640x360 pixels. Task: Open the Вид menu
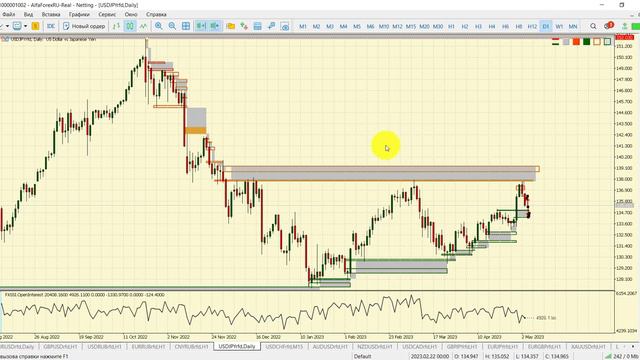28,14
